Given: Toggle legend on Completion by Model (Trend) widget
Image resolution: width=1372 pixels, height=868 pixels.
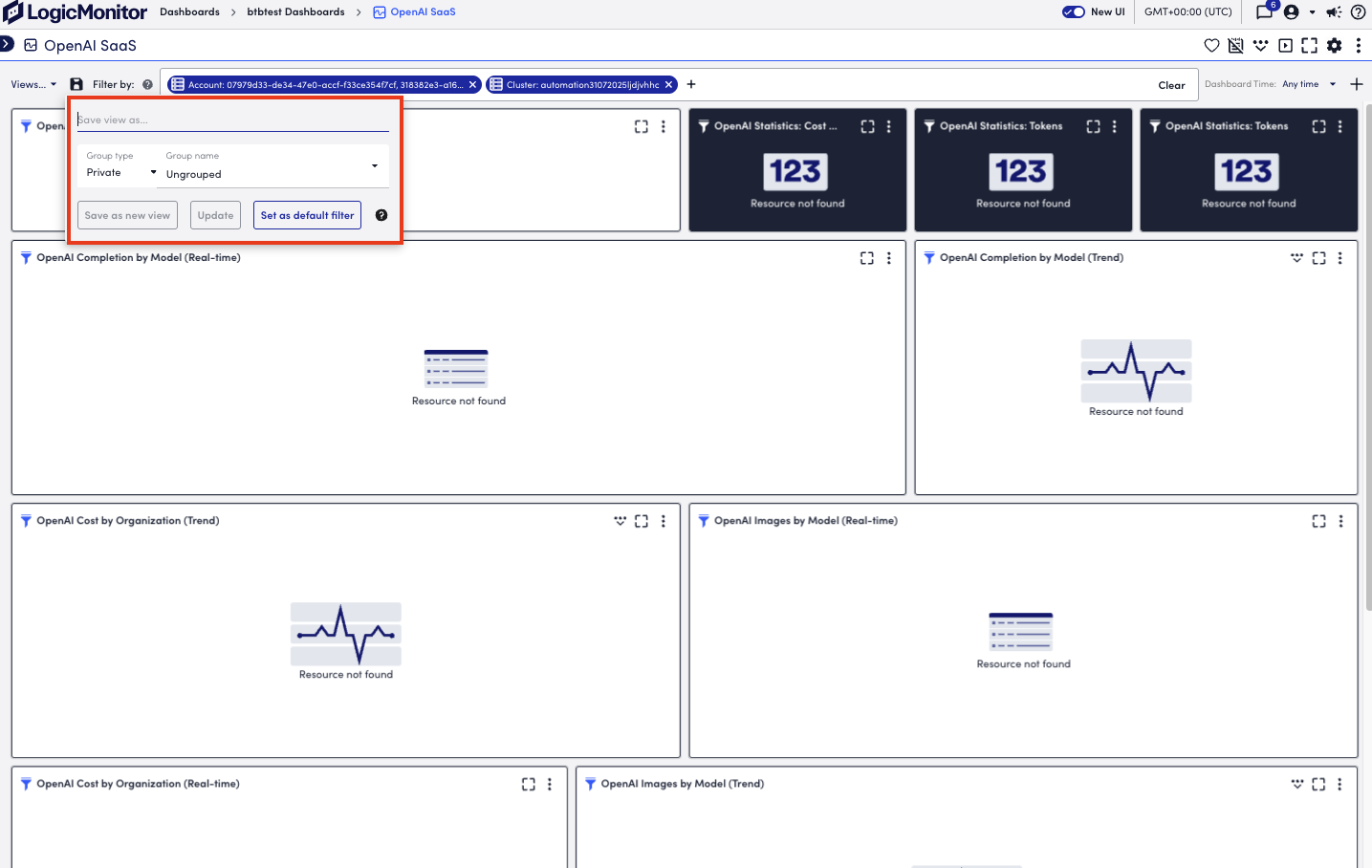Looking at the screenshot, I should [x=1296, y=258].
